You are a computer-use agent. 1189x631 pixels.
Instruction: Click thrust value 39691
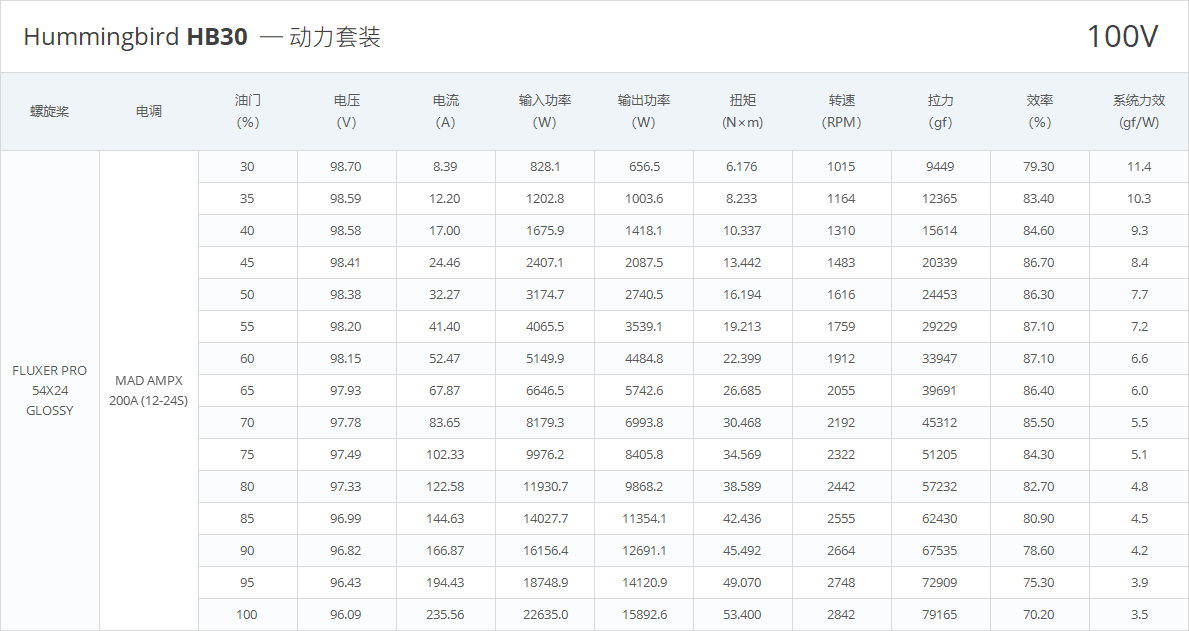click(940, 391)
